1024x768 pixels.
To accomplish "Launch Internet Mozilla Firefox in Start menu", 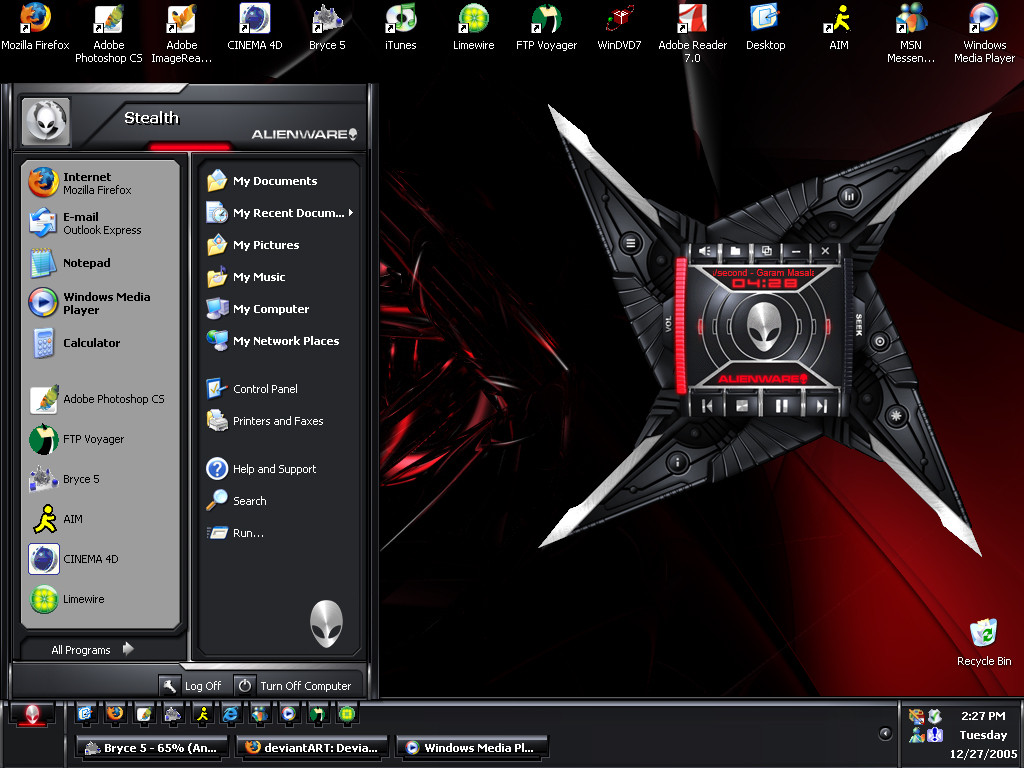I will click(x=101, y=183).
